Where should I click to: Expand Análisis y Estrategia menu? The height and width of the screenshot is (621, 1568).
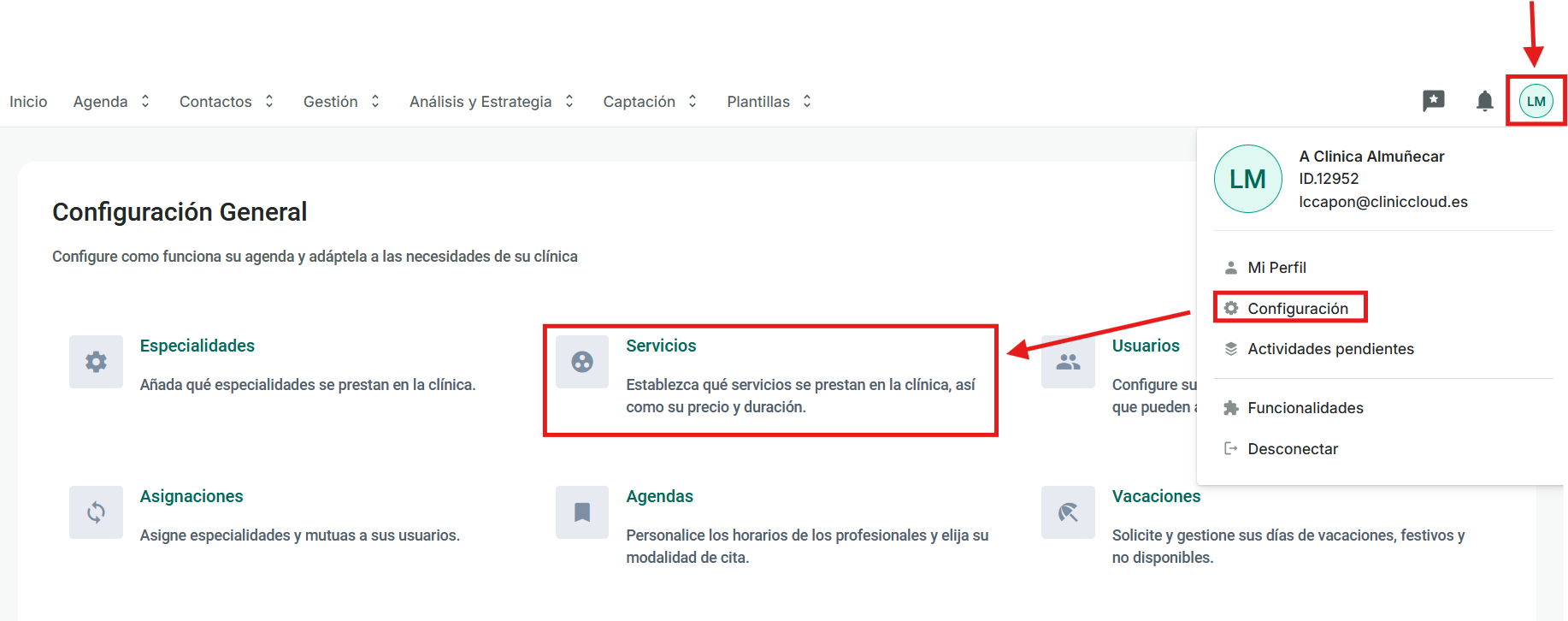click(491, 102)
